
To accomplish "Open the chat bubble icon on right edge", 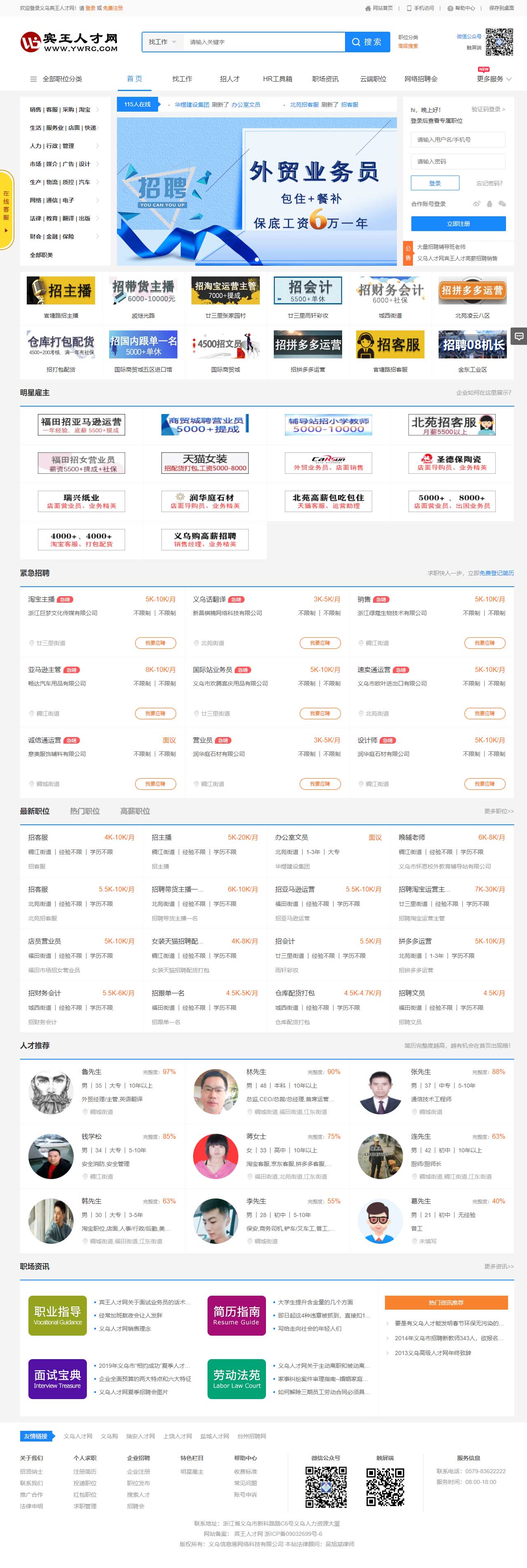I will pyautogui.click(x=519, y=336).
